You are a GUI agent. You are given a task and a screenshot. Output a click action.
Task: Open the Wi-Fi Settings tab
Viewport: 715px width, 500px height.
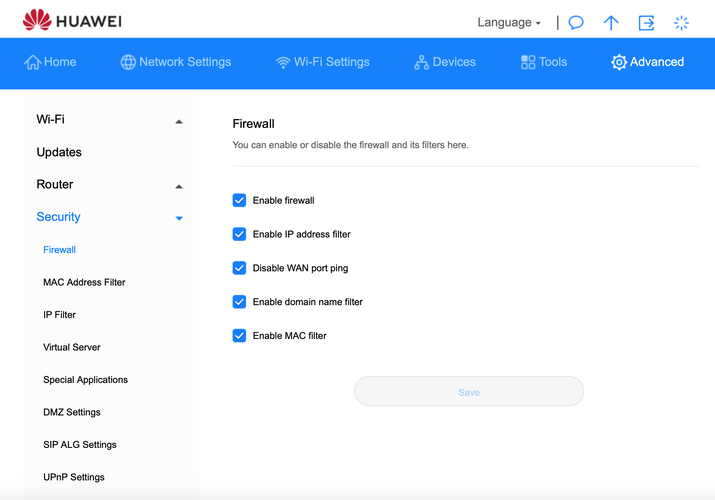click(322, 62)
